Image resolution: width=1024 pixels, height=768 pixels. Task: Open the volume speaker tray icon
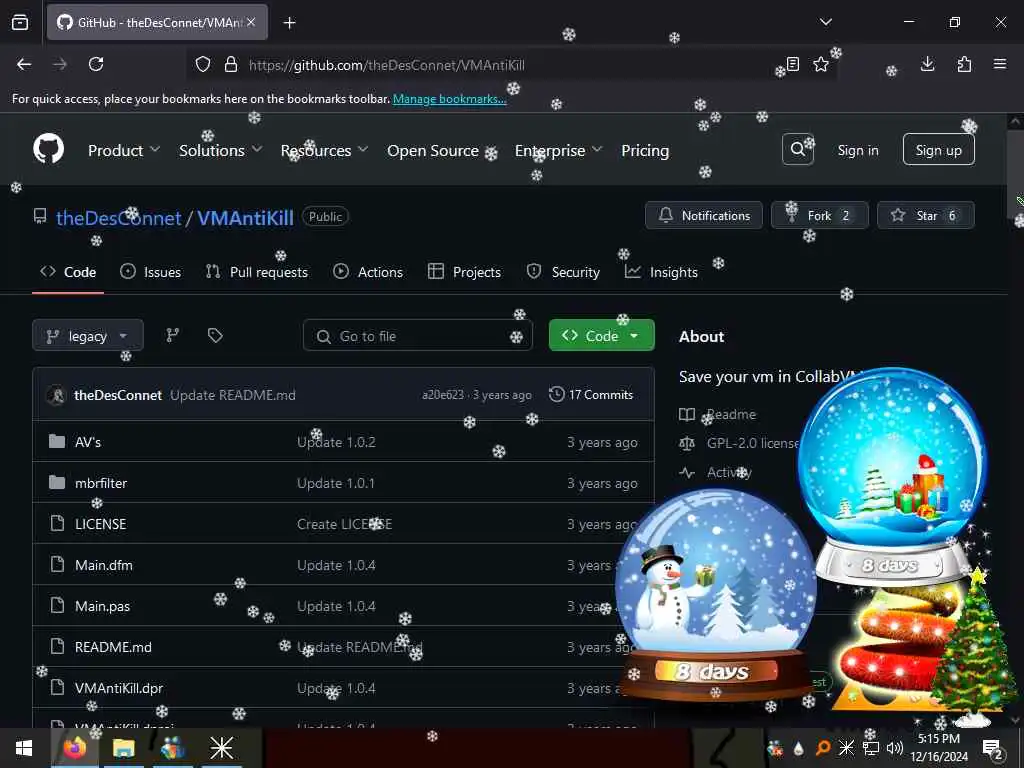point(894,748)
